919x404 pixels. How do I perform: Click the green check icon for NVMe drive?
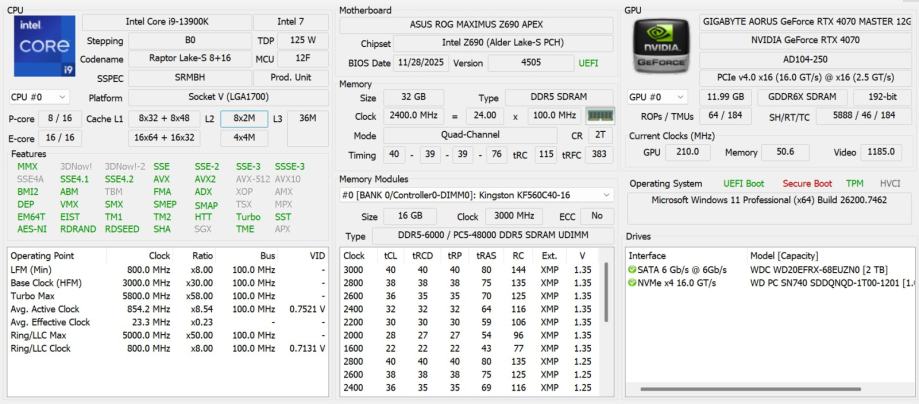[x=632, y=283]
